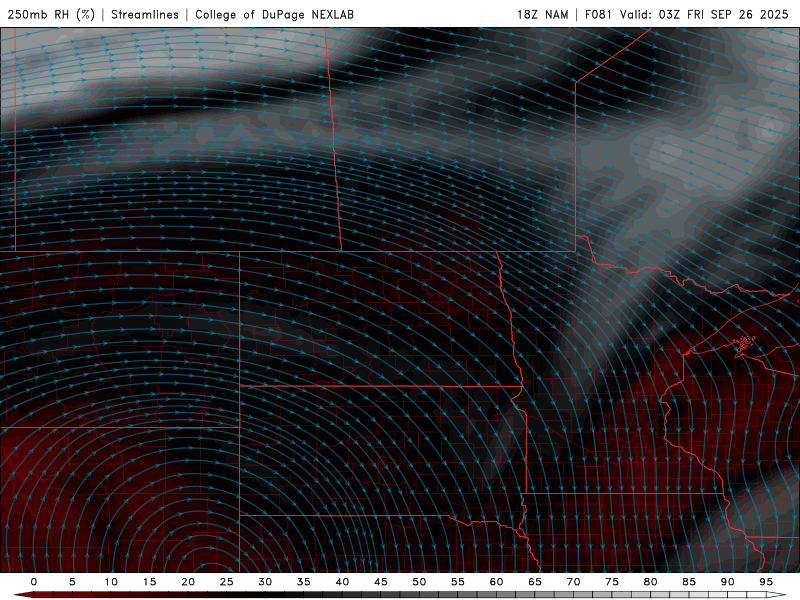Click the "30" colorbar tick label
The height and width of the screenshot is (600, 800).
[x=265, y=582]
